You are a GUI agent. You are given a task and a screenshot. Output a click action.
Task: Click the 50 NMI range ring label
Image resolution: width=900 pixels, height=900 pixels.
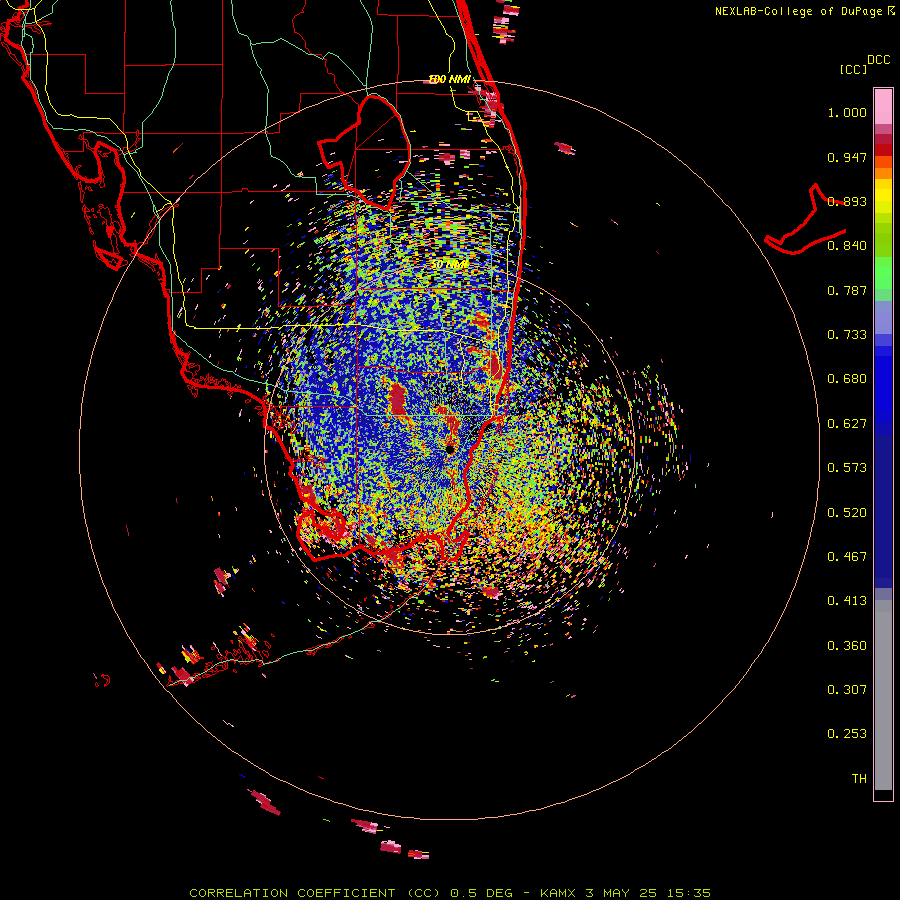tap(451, 264)
